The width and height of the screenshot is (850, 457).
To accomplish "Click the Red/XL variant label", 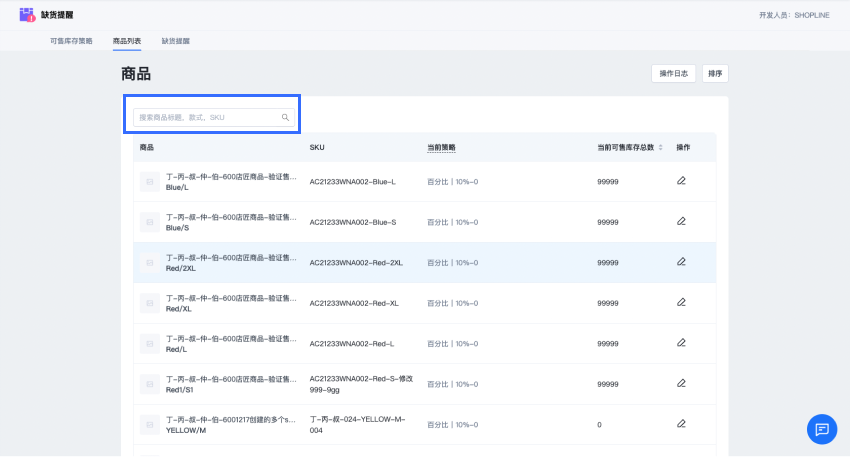I will click(178, 309).
